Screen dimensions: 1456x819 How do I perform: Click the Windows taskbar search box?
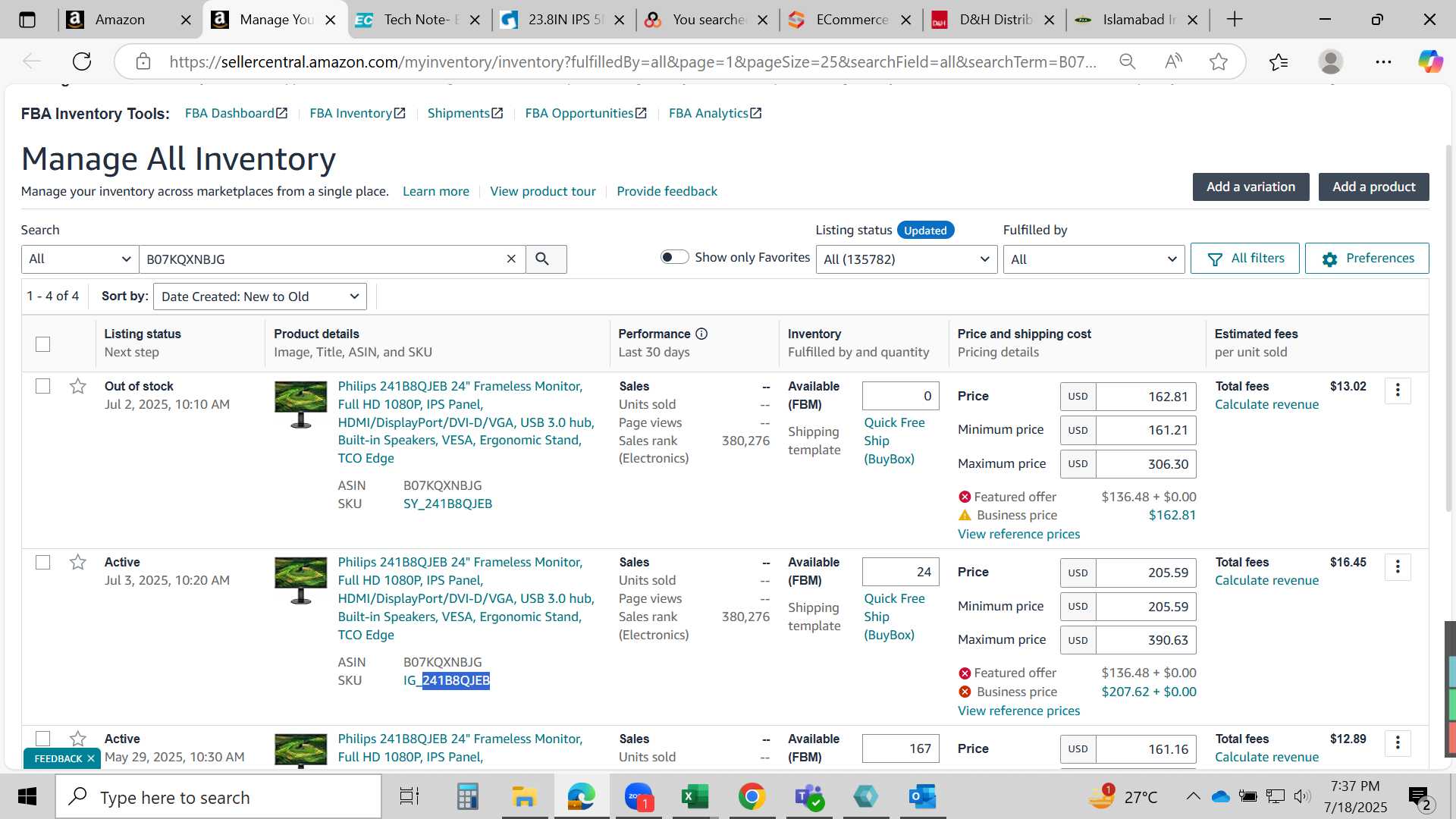(218, 797)
